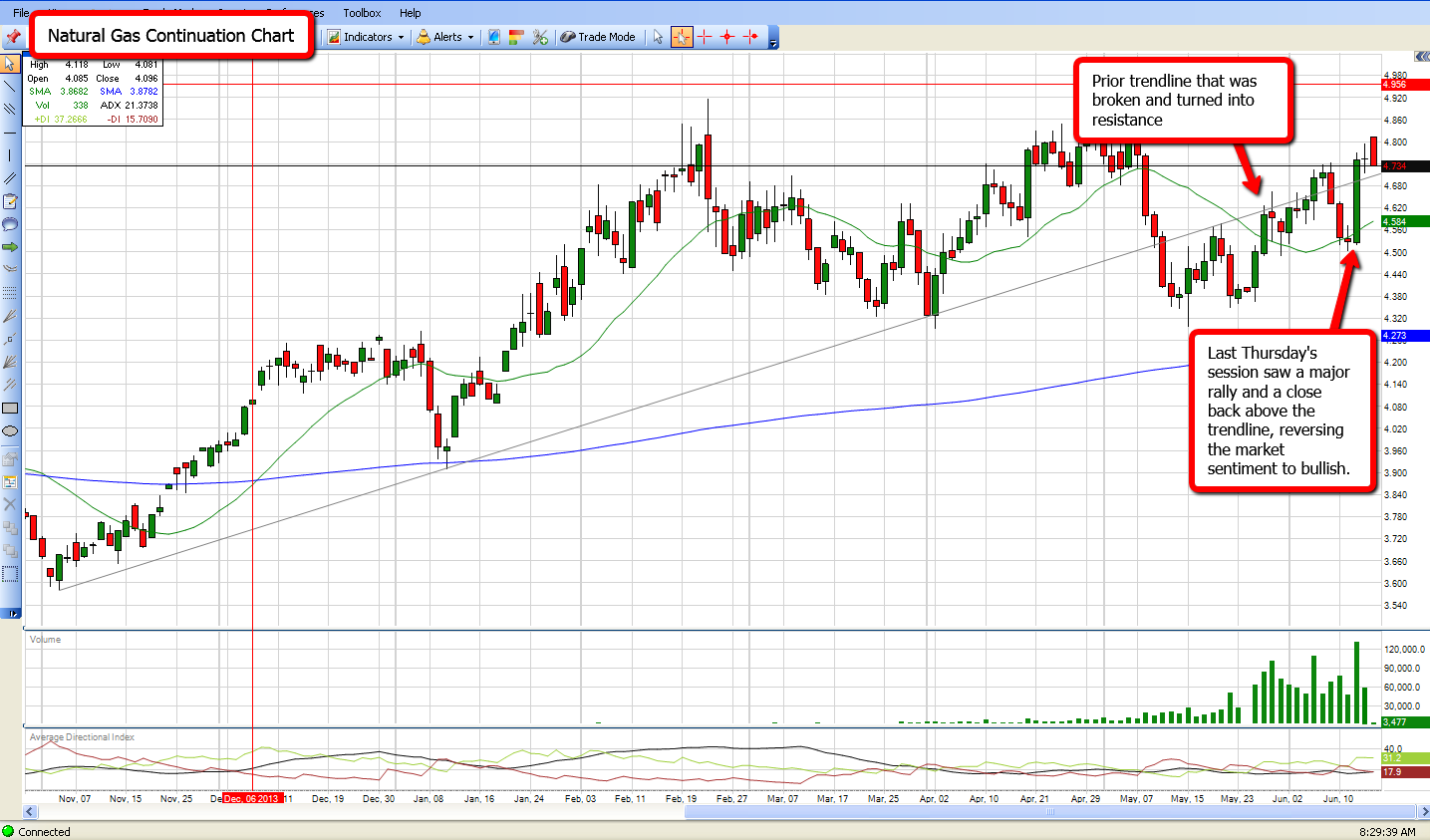Select the speech bubble annotation tool
Viewport: 1430px width, 840px height.
tap(10, 224)
